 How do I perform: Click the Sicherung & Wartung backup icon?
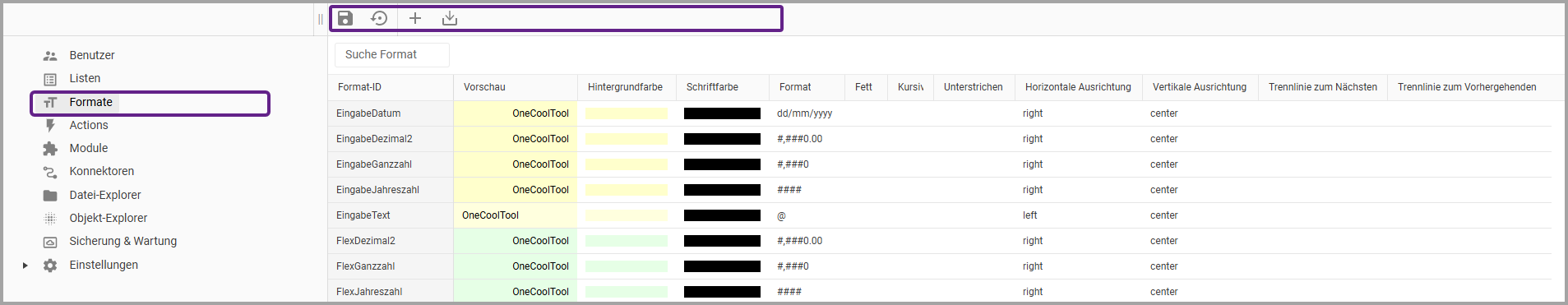click(x=50, y=242)
